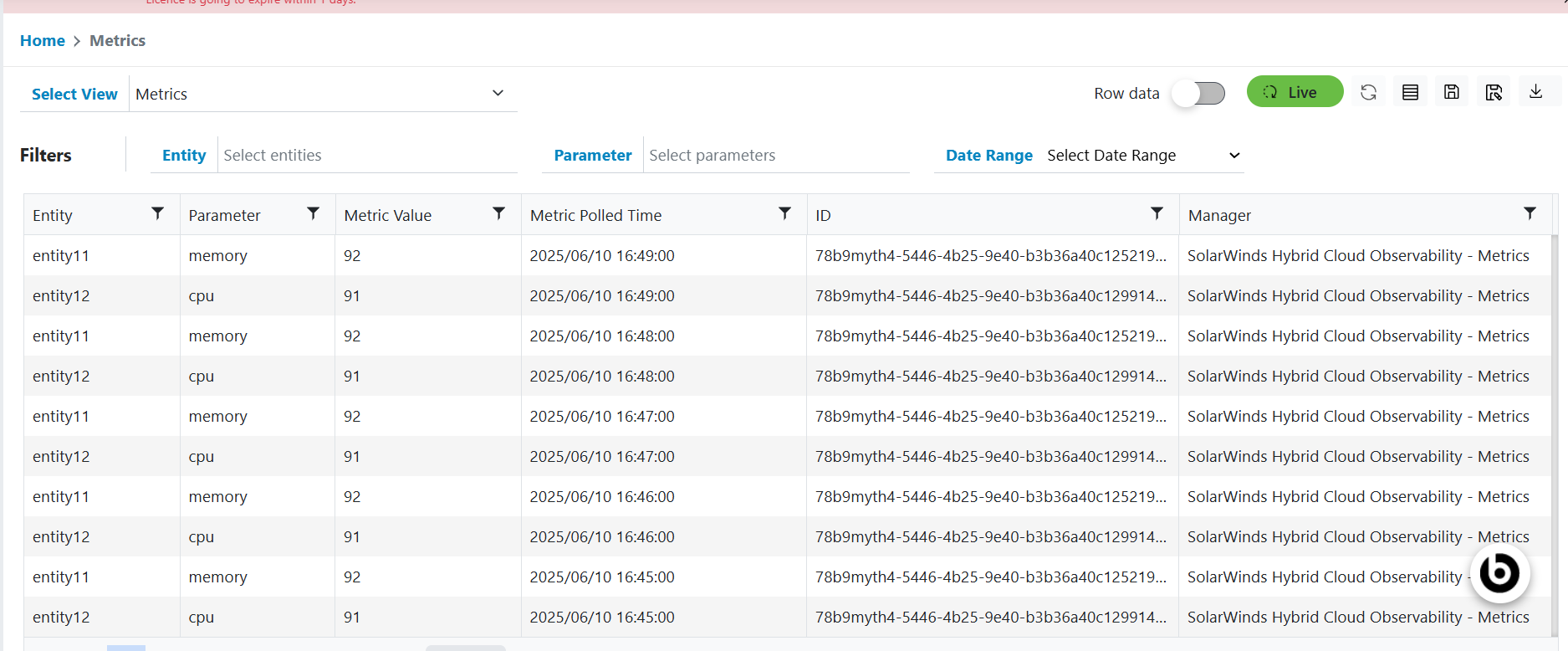Image resolution: width=1568 pixels, height=651 pixels.
Task: Click the Select entities filter field
Action: coord(366,156)
